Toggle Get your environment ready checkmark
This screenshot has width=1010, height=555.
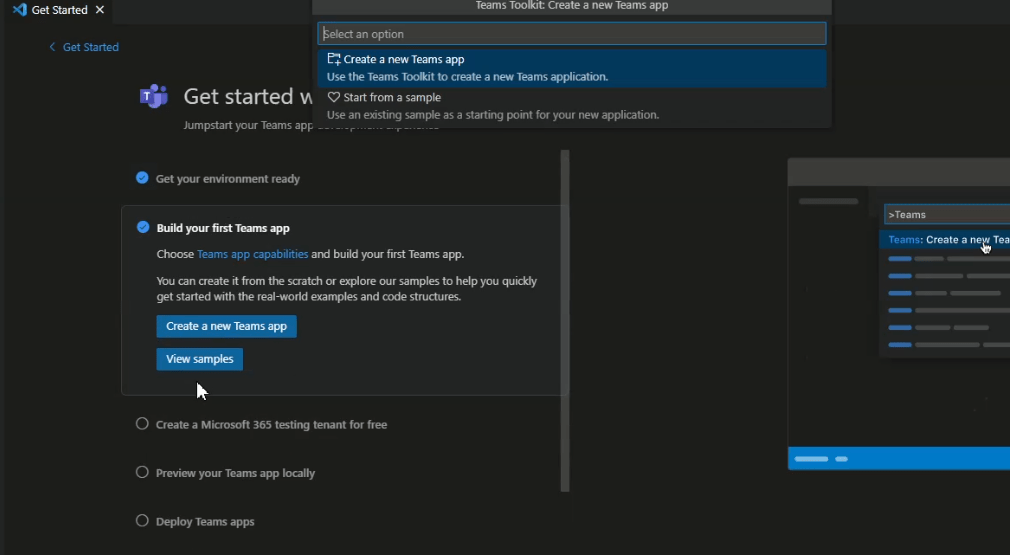(142, 178)
